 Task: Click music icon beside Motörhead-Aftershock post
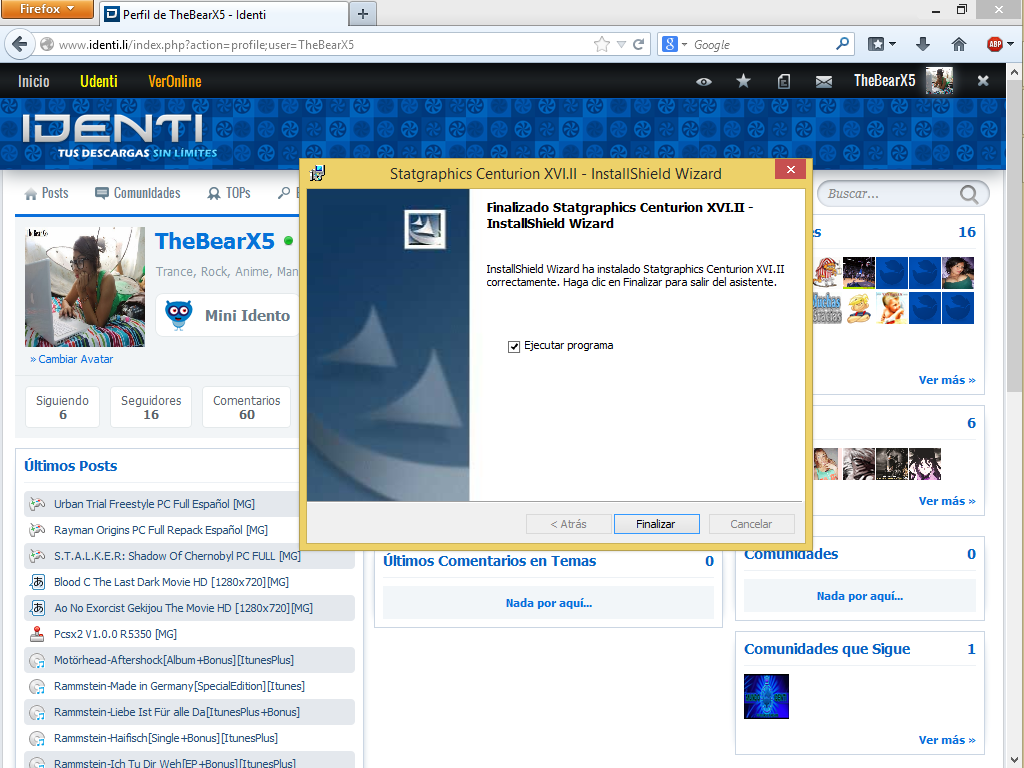[x=37, y=660]
